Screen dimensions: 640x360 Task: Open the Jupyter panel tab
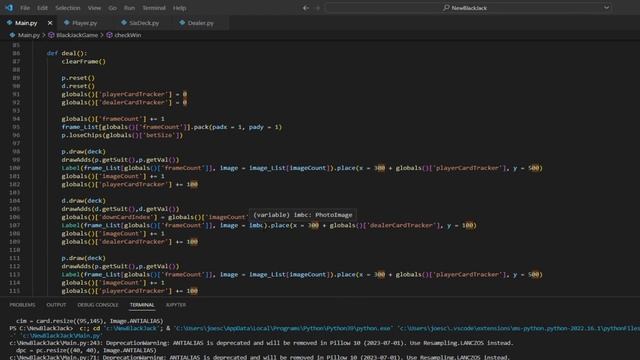(176, 305)
